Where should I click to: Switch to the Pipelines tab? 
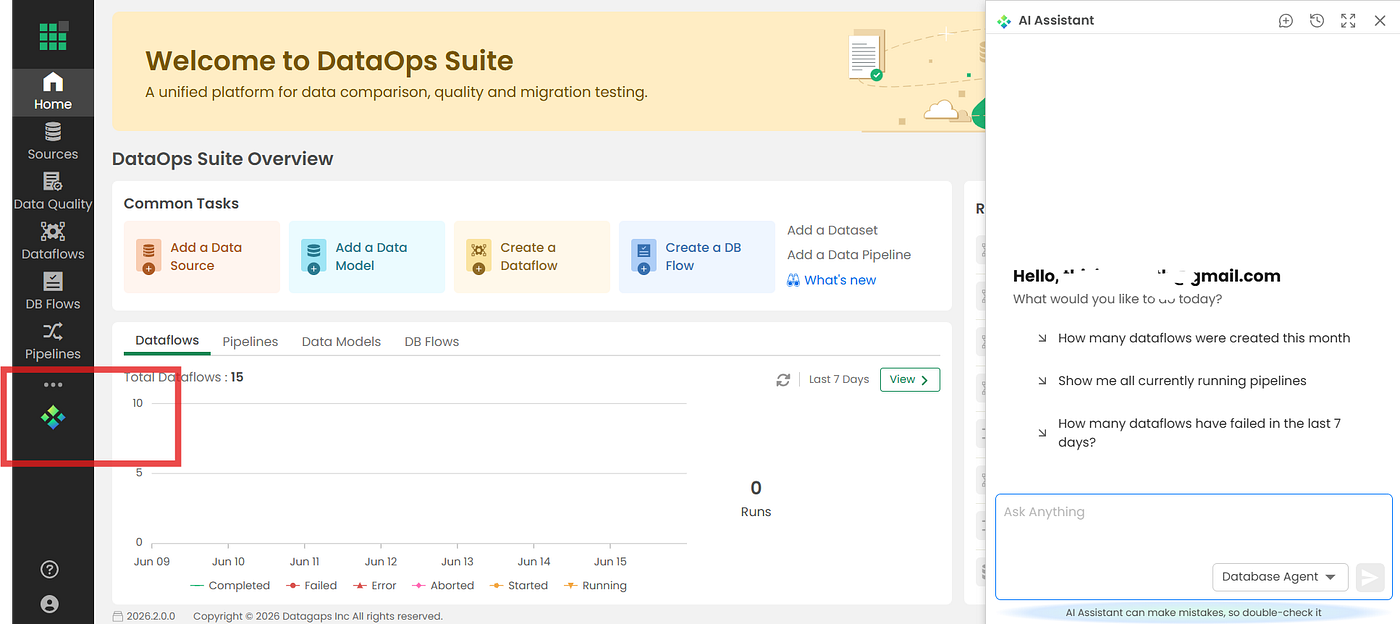tap(250, 342)
